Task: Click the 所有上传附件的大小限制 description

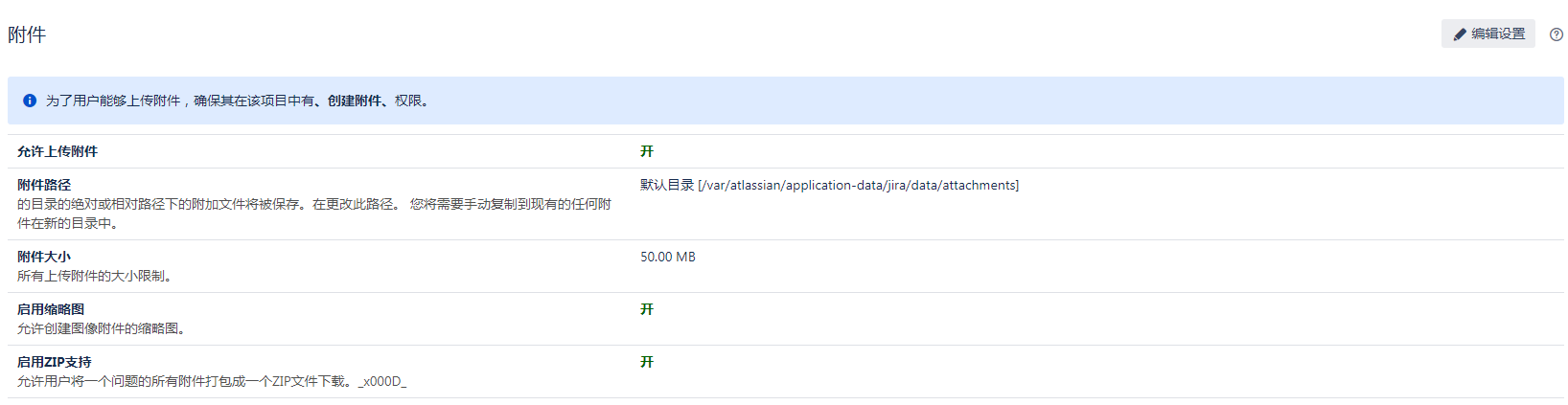Action: (x=95, y=276)
